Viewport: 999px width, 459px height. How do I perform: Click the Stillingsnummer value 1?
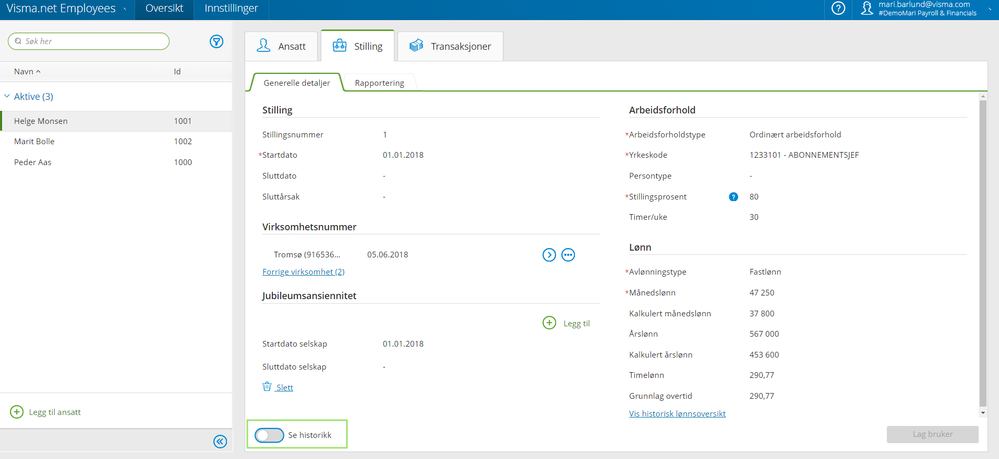point(385,135)
